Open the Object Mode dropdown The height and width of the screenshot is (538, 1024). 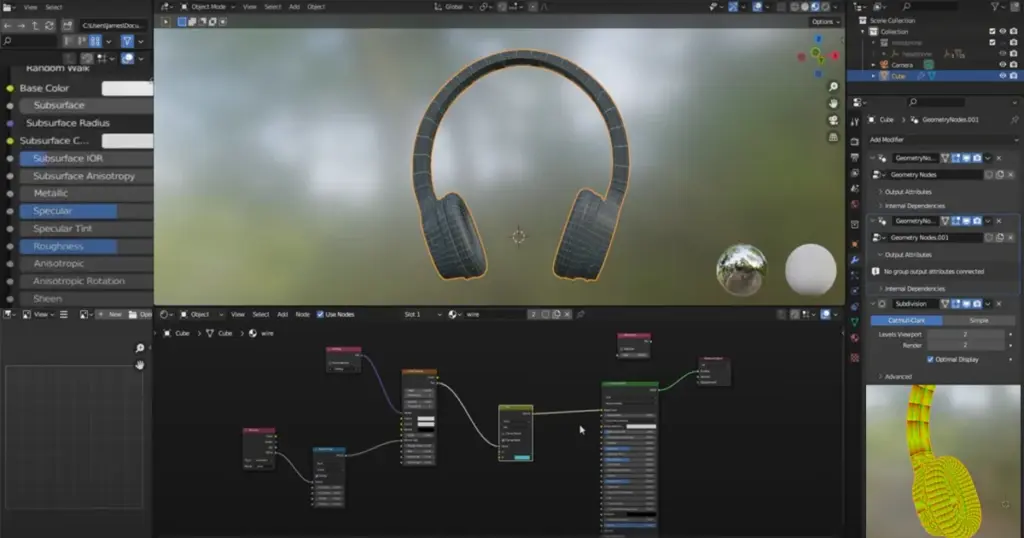pyautogui.click(x=208, y=7)
